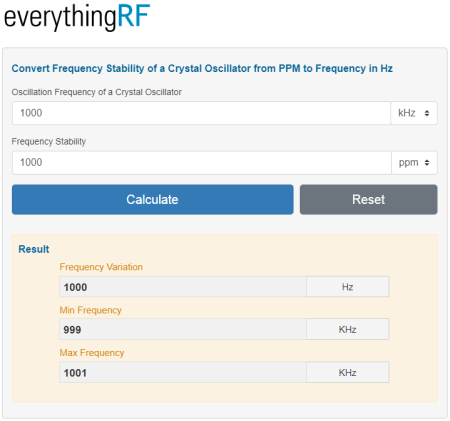450x421 pixels.
Task: Click the Min Frequency label
Action: pyautogui.click(x=90, y=310)
